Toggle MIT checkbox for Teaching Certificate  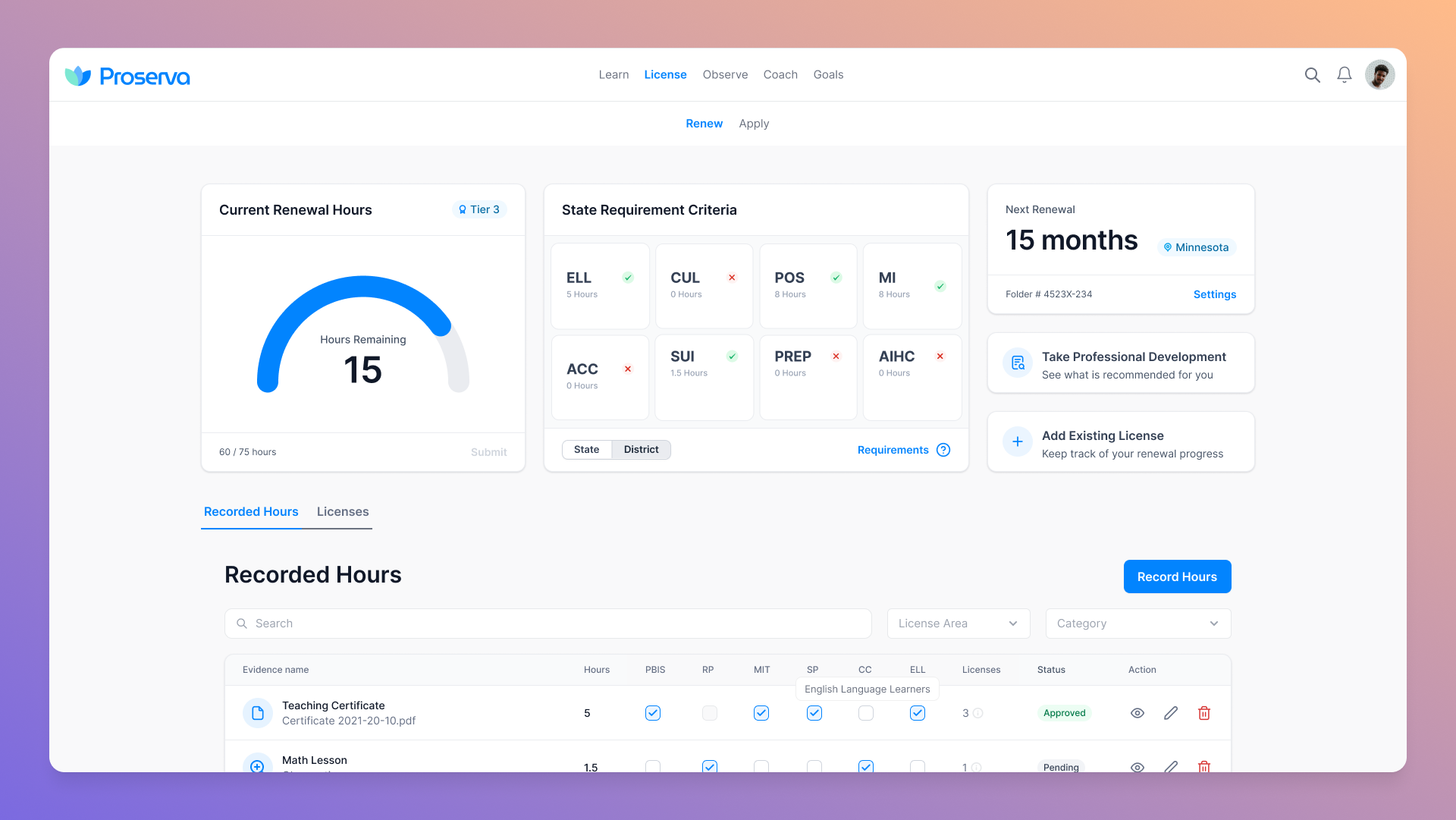(x=761, y=713)
